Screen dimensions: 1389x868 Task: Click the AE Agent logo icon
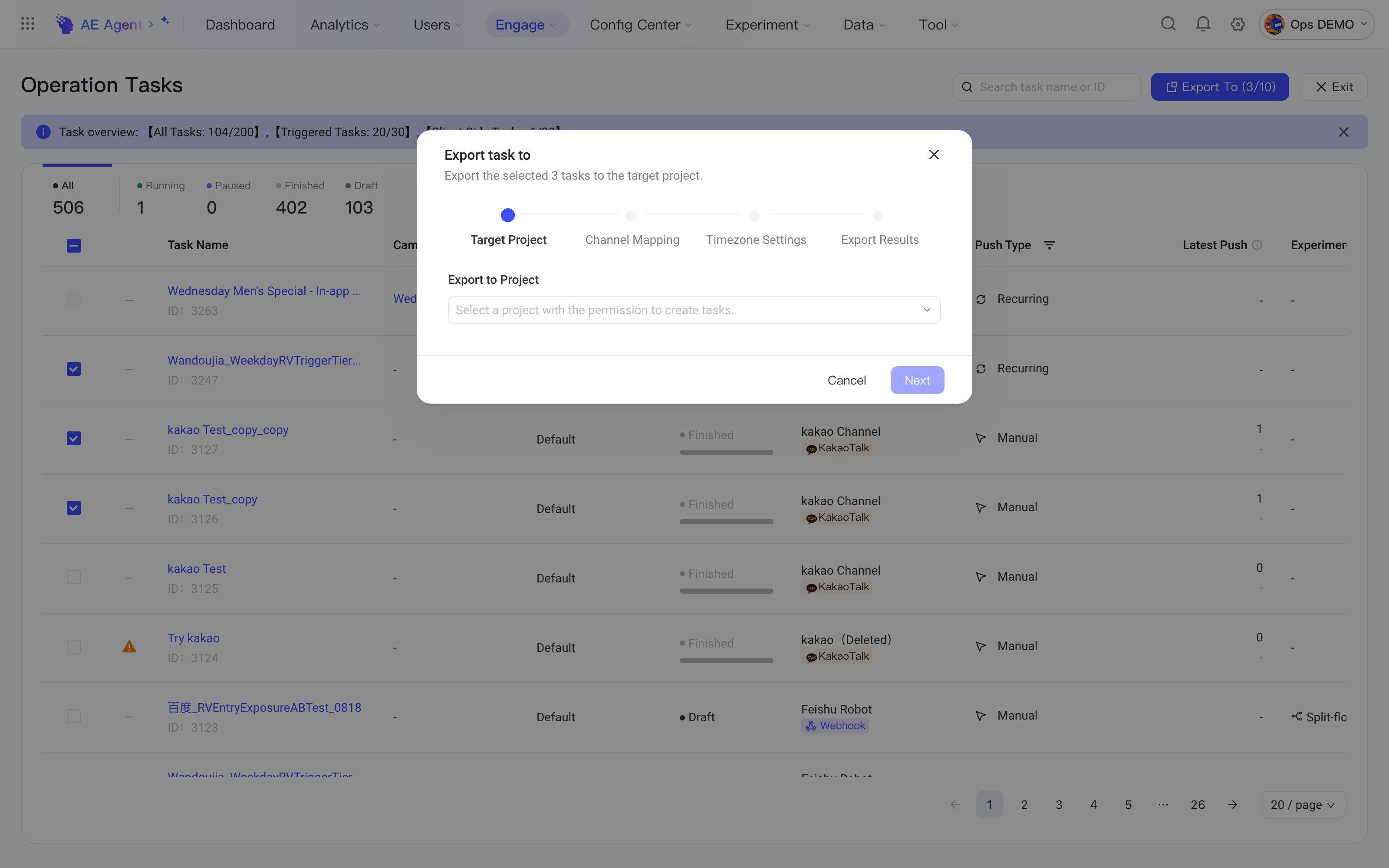64,24
